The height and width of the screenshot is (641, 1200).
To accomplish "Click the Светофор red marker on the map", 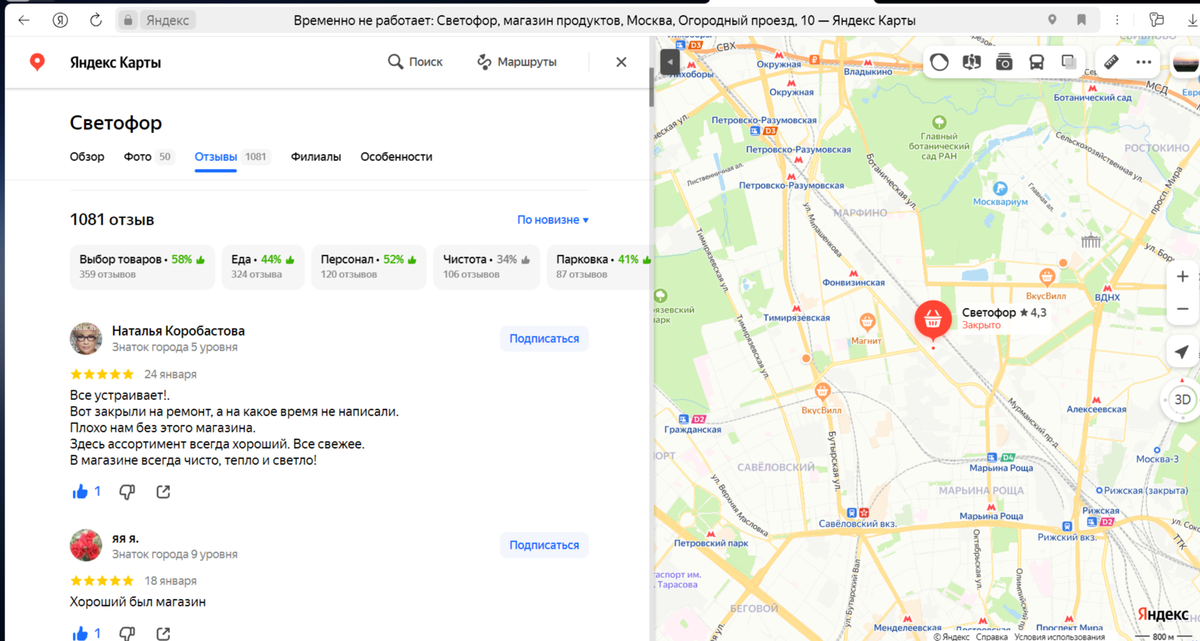I will [x=933, y=320].
